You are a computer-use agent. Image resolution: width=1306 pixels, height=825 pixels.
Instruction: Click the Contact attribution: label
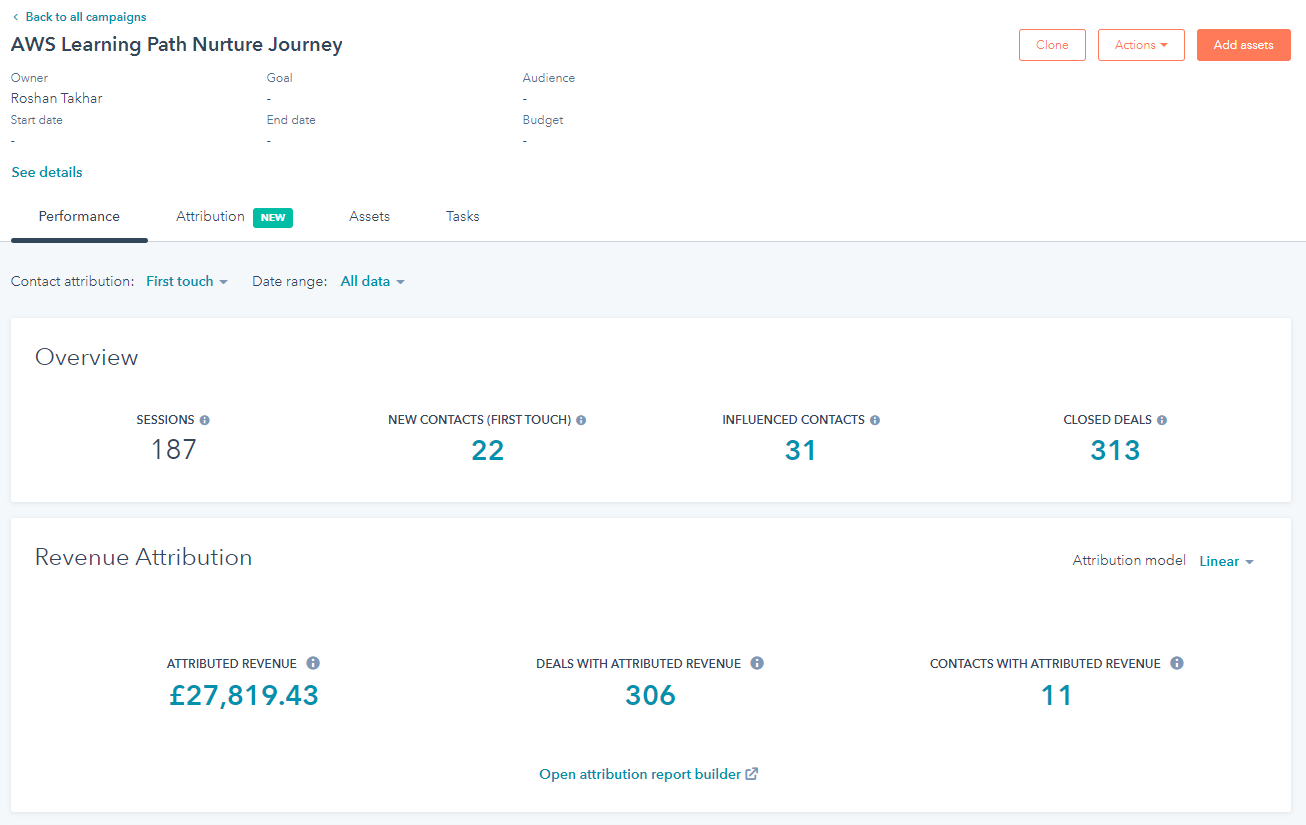tap(72, 282)
